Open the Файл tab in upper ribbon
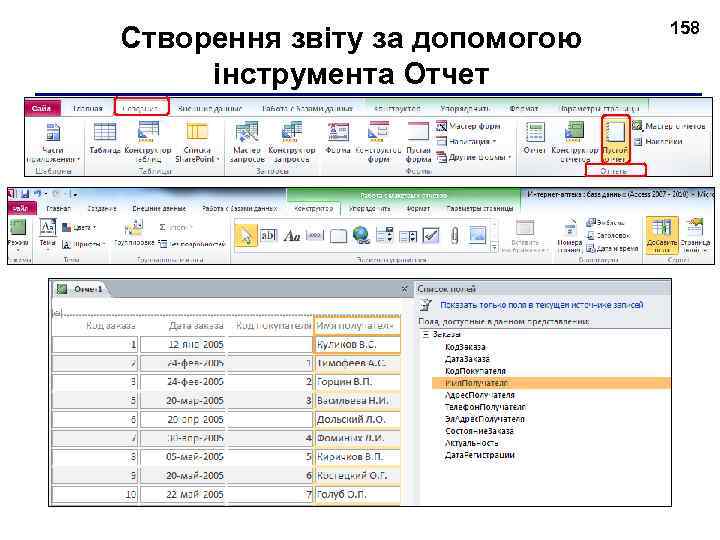The width and height of the screenshot is (720, 540). 42,108
